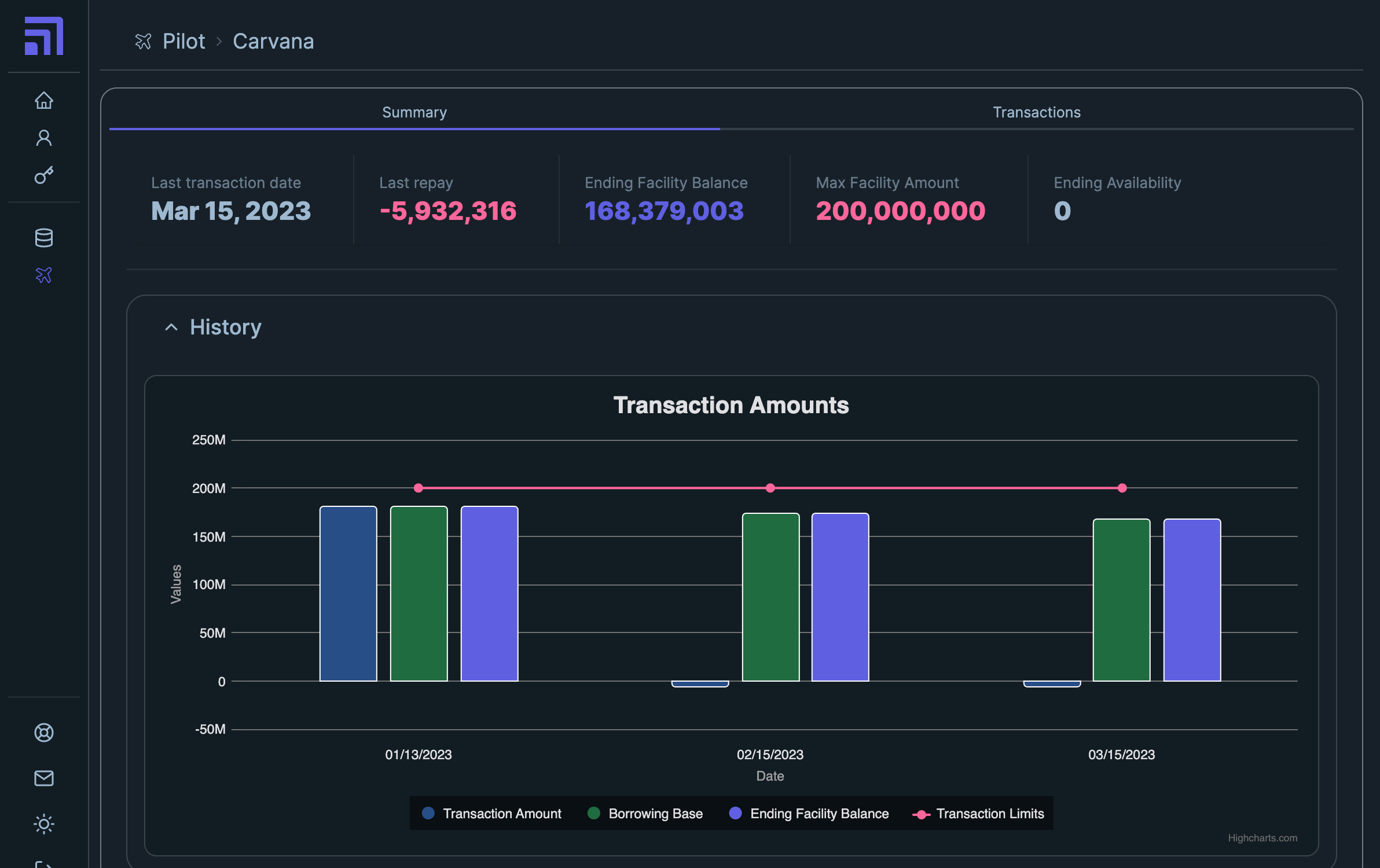
Task: Collapse the History section chevron
Action: 171,328
